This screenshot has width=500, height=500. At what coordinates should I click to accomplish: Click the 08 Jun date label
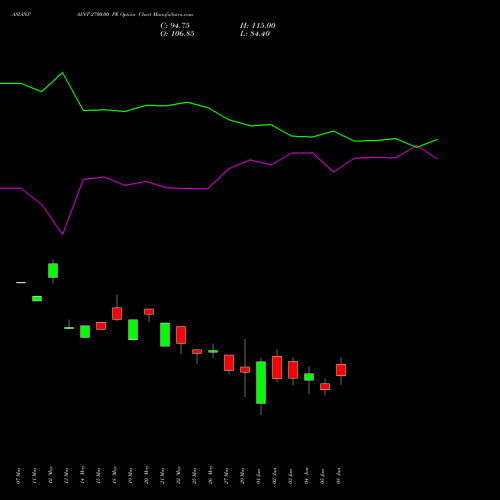(338, 476)
